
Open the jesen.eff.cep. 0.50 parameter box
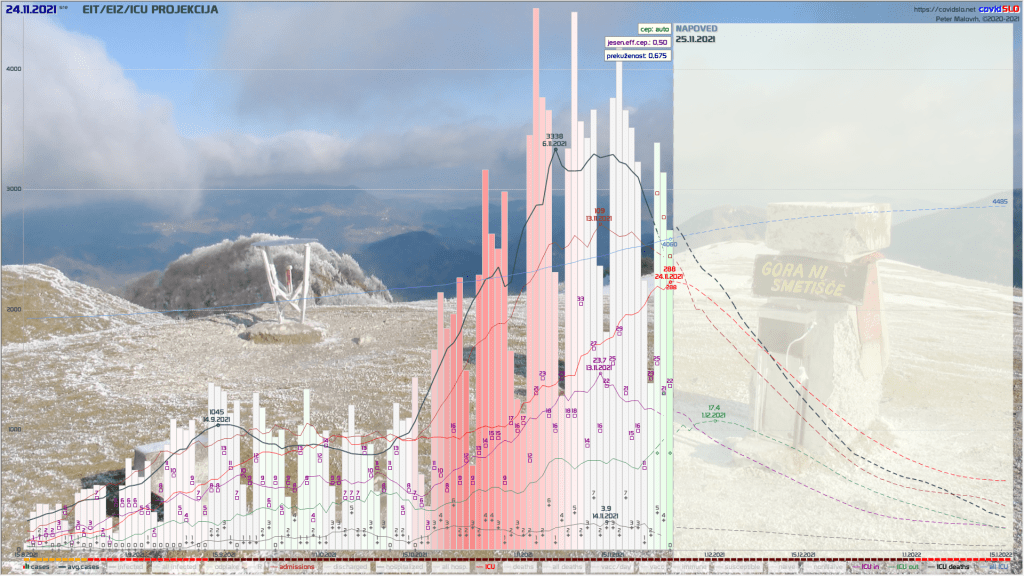[x=639, y=43]
